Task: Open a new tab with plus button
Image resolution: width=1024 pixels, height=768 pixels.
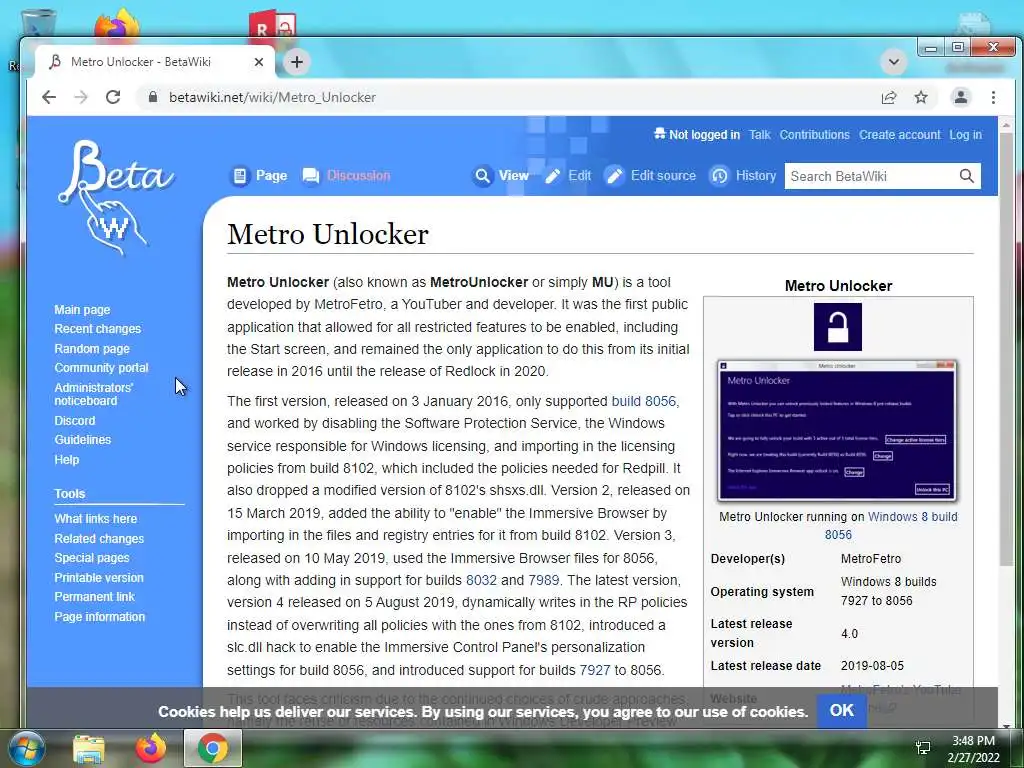Action: pos(297,62)
